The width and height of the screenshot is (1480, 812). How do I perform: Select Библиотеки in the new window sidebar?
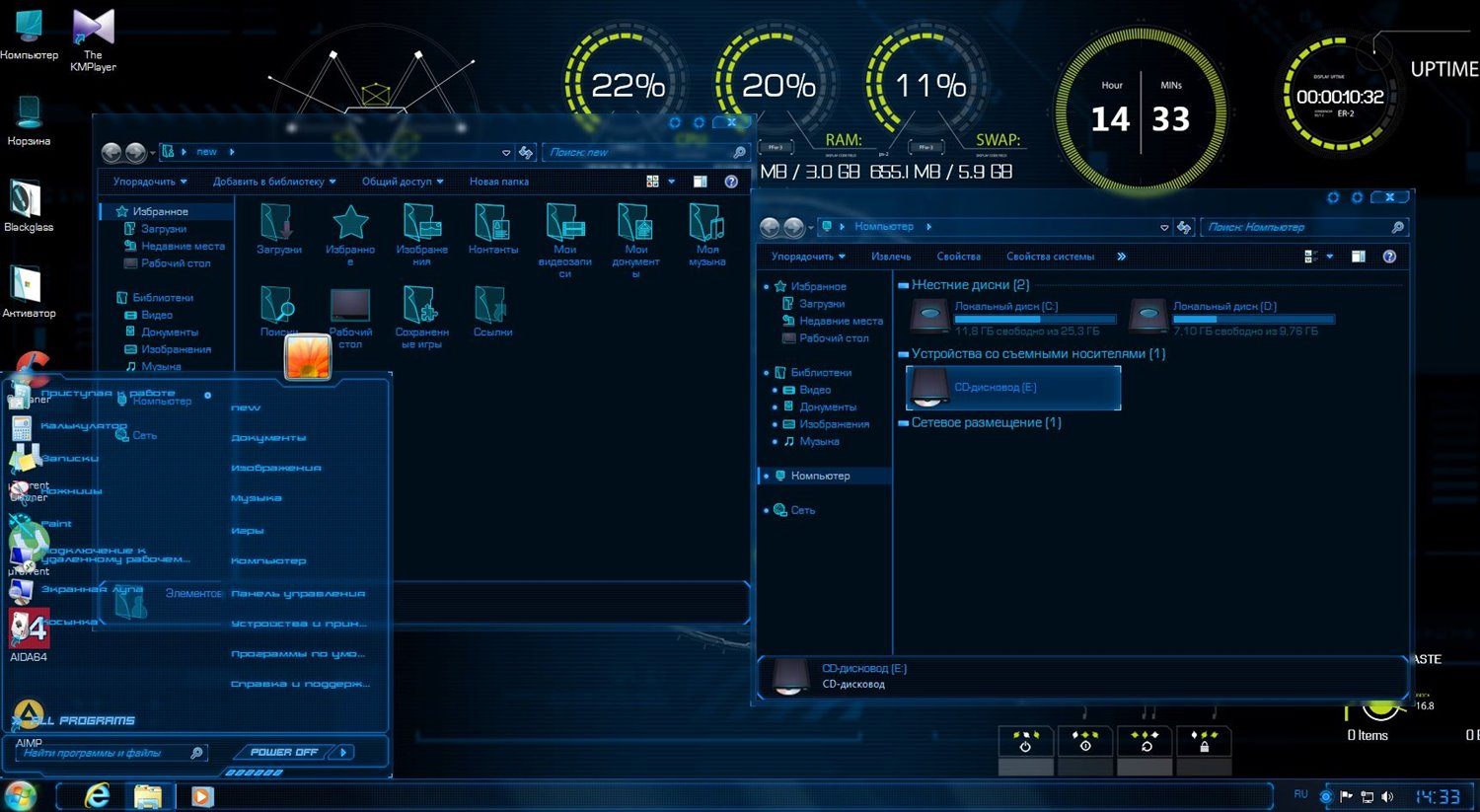click(163, 297)
